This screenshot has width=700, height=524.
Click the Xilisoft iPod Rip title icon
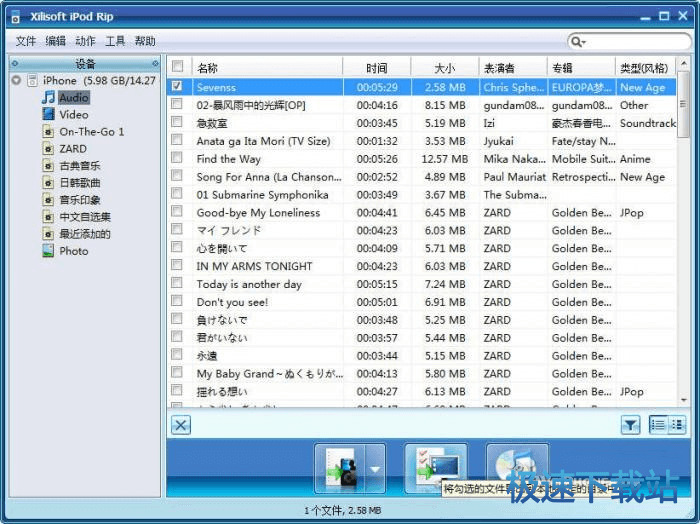(x=16, y=17)
